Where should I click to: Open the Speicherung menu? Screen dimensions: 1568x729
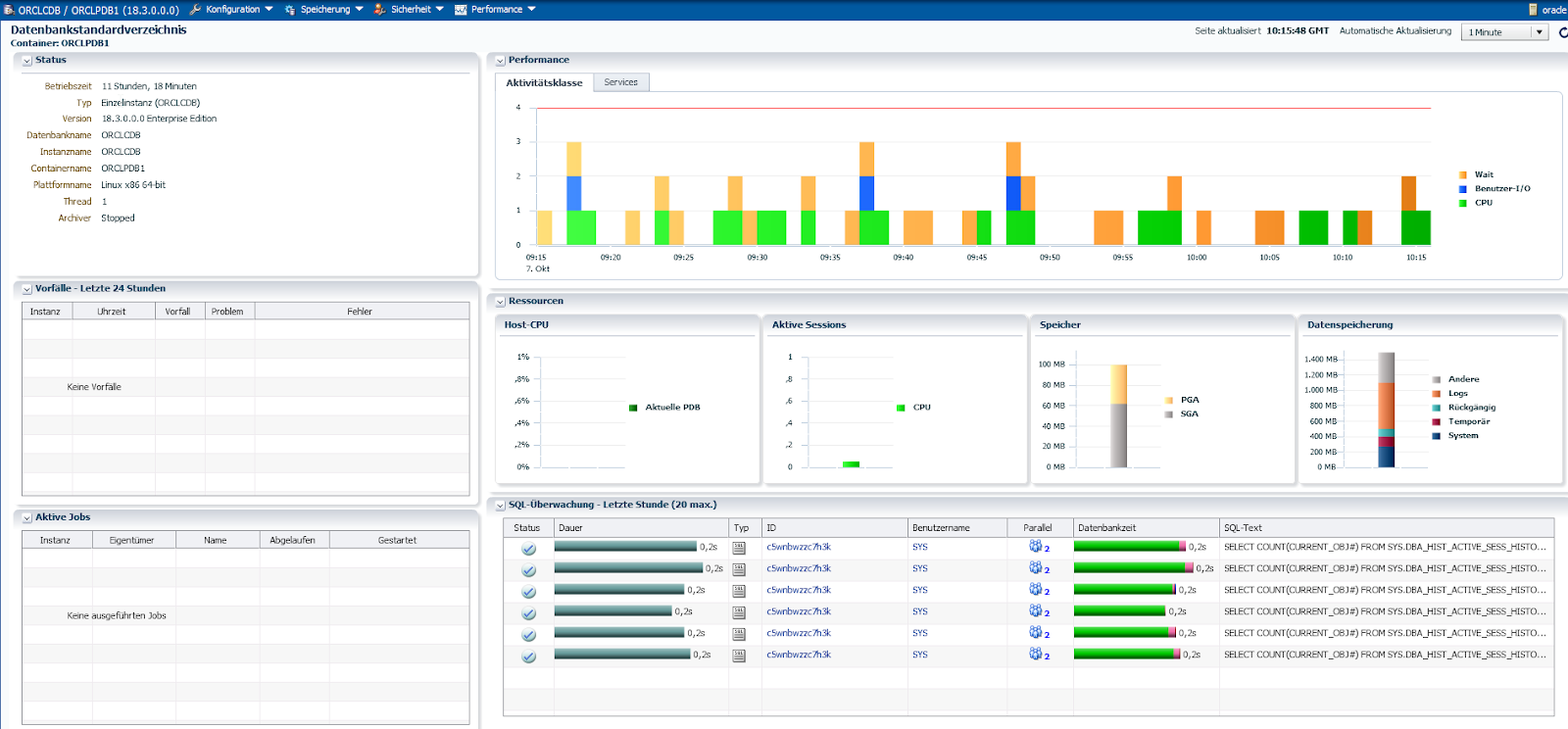324,10
